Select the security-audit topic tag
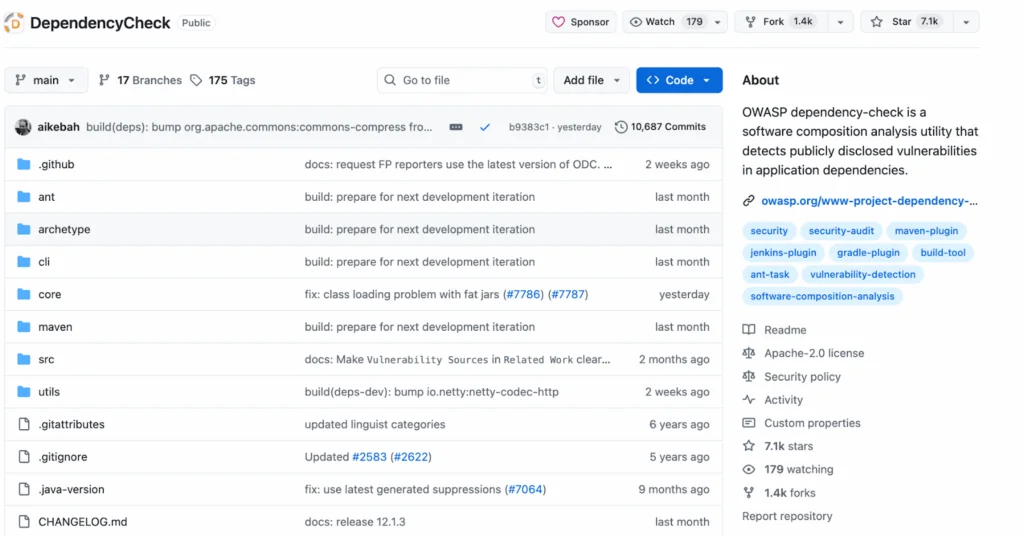The width and height of the screenshot is (1024, 536). pyautogui.click(x=841, y=231)
